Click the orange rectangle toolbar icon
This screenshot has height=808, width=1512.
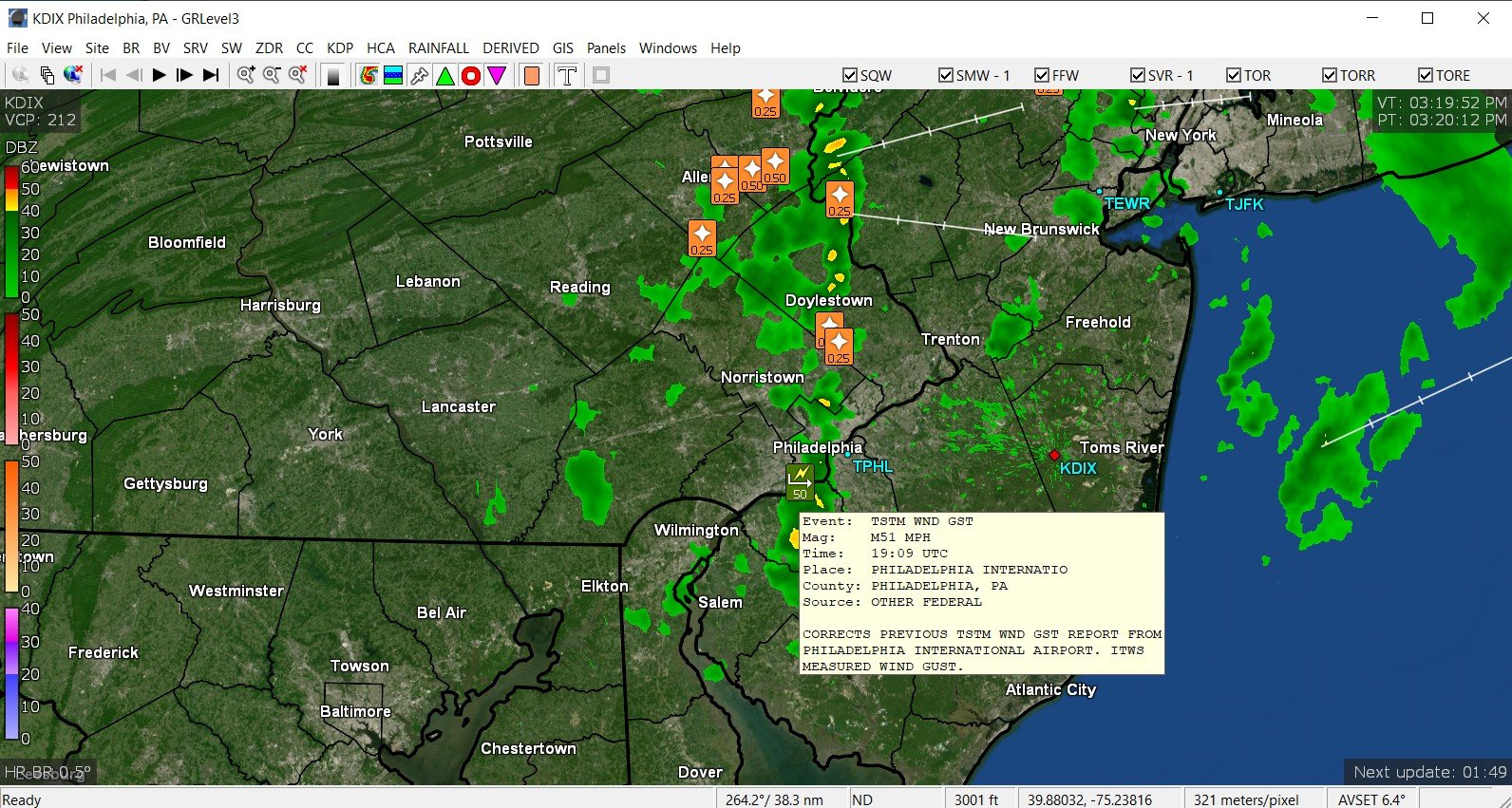tap(532, 75)
